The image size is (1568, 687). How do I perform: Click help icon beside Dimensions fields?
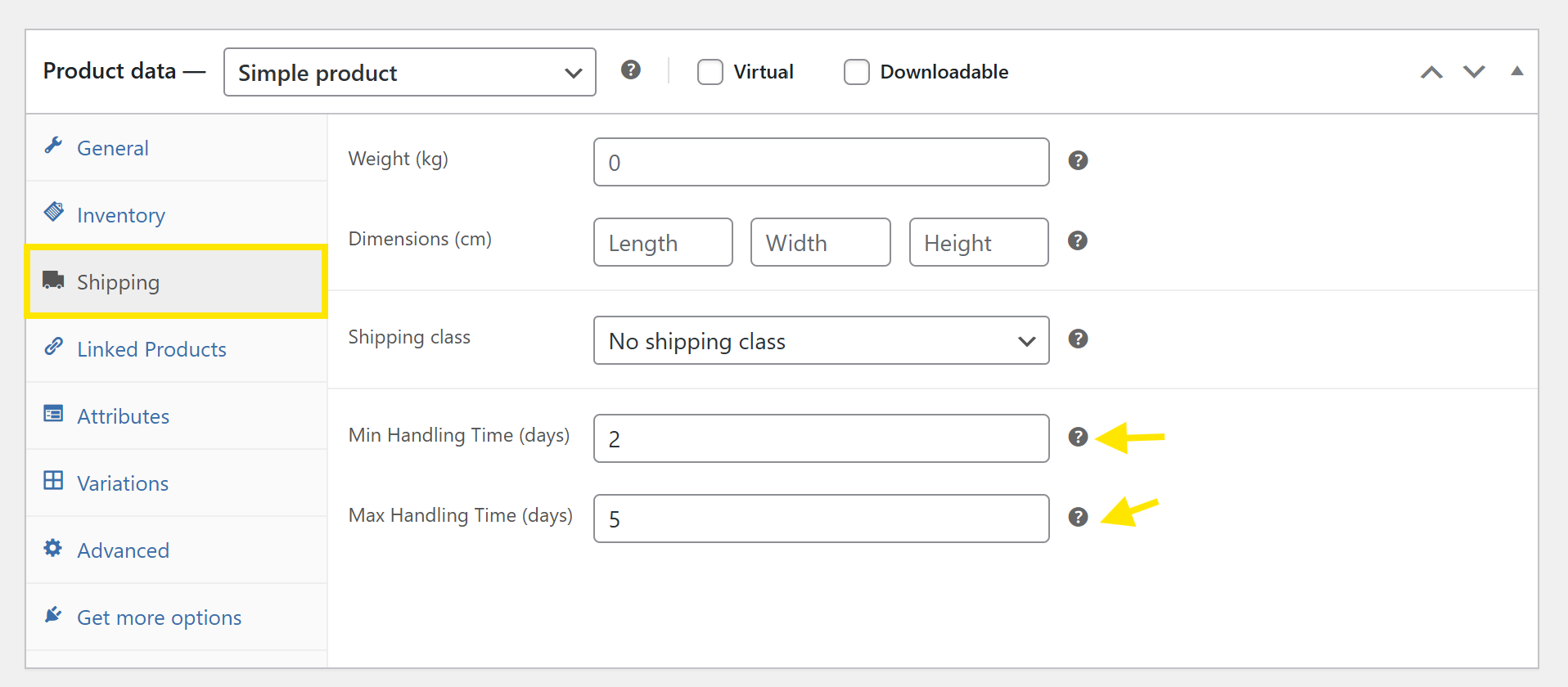point(1078,241)
